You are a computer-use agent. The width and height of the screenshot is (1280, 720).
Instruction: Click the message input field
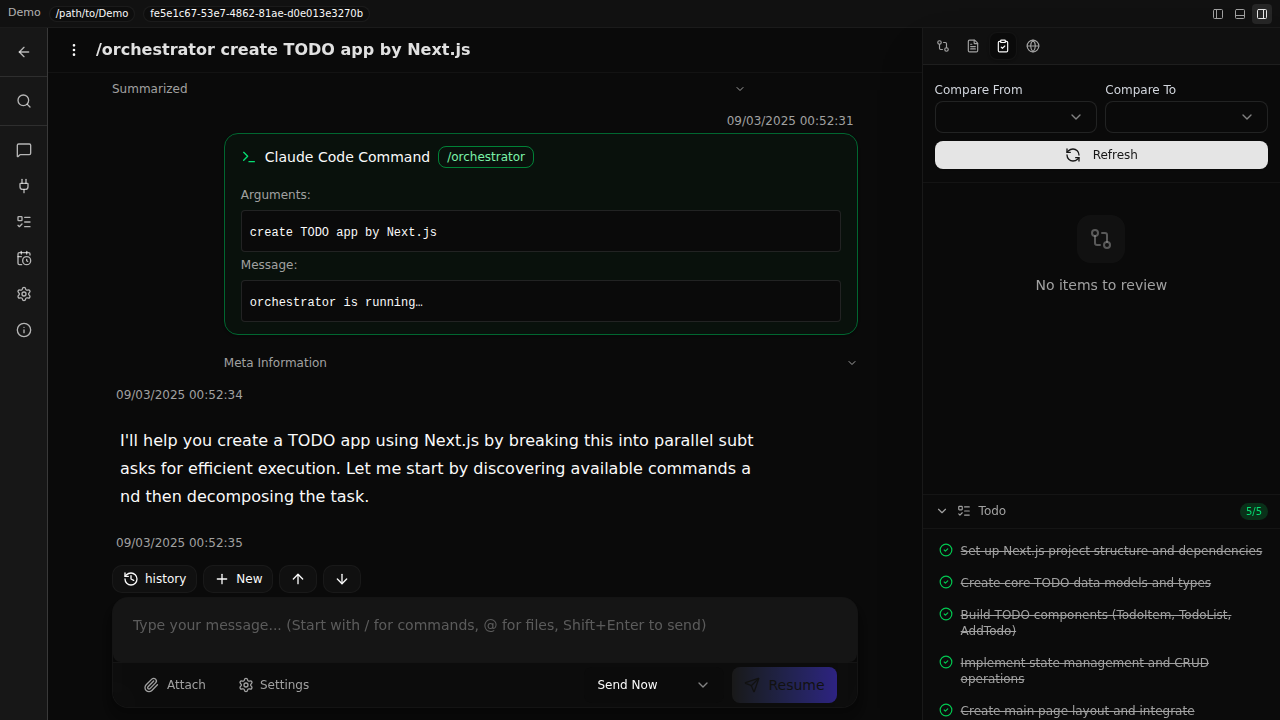(484, 626)
